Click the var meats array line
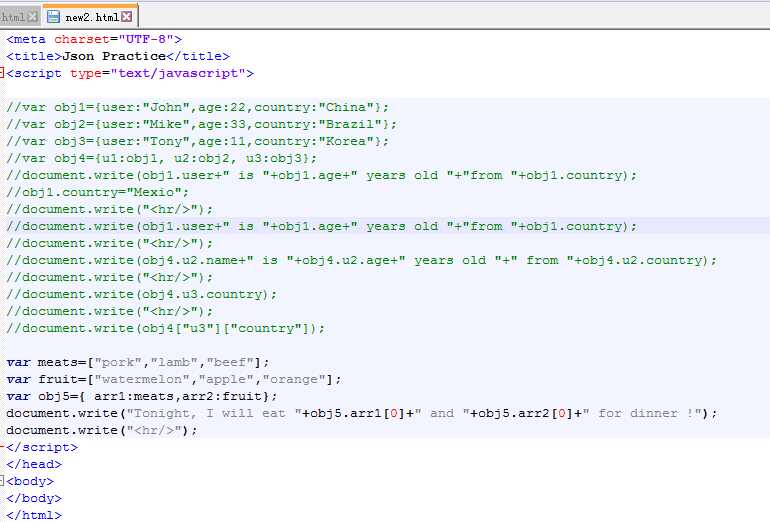The width and height of the screenshot is (770, 522). click(x=138, y=362)
